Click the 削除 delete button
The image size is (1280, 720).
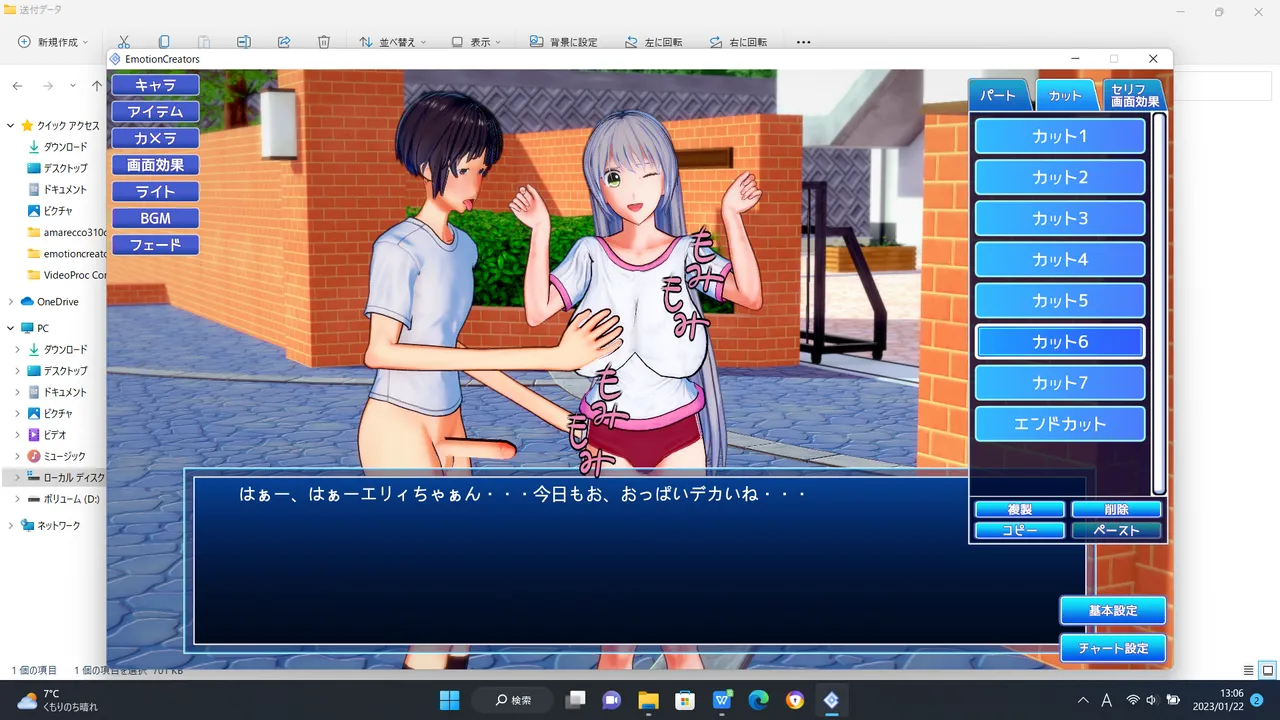[1116, 509]
